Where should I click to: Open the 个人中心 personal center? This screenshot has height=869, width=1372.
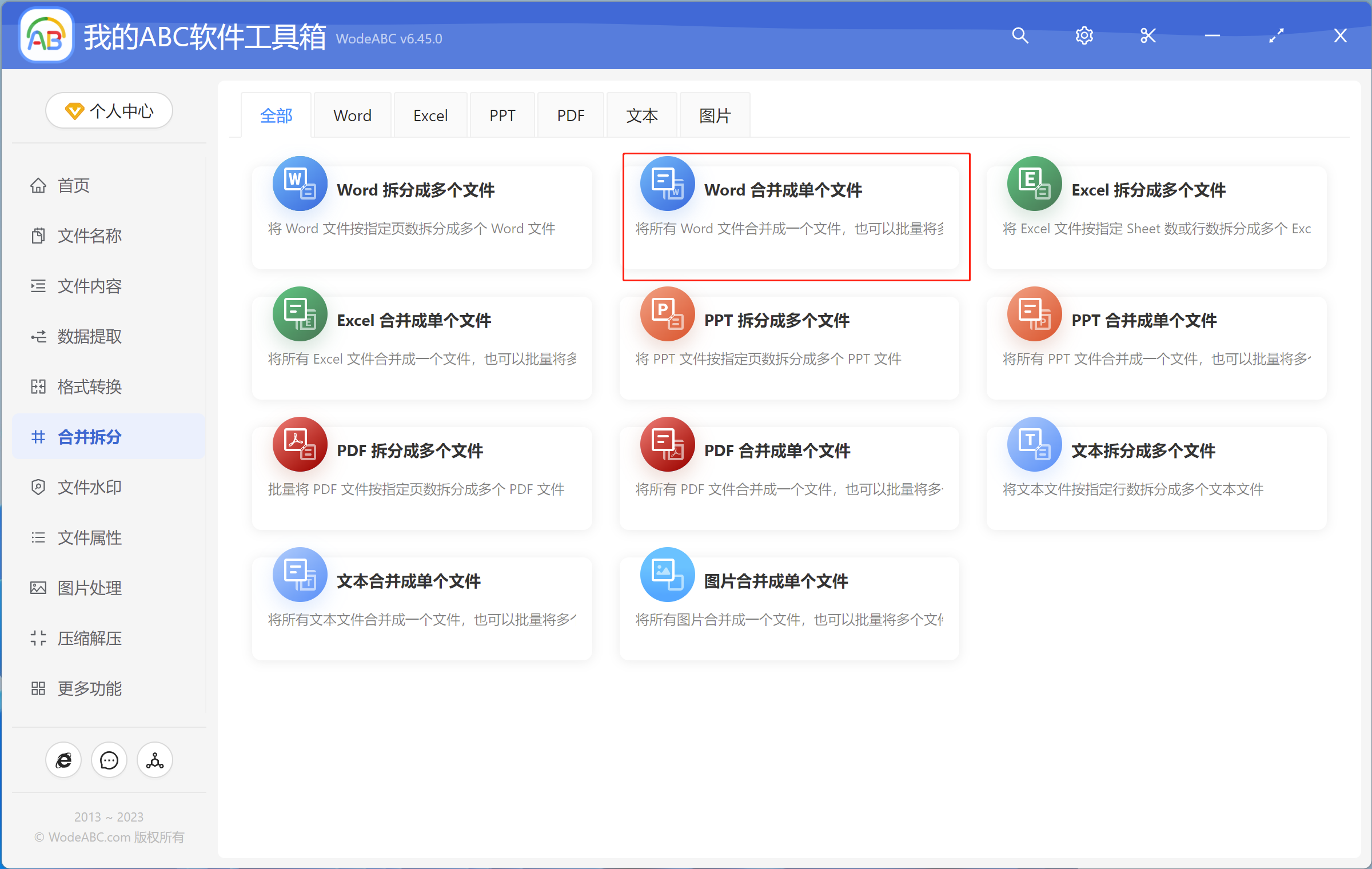pos(109,110)
